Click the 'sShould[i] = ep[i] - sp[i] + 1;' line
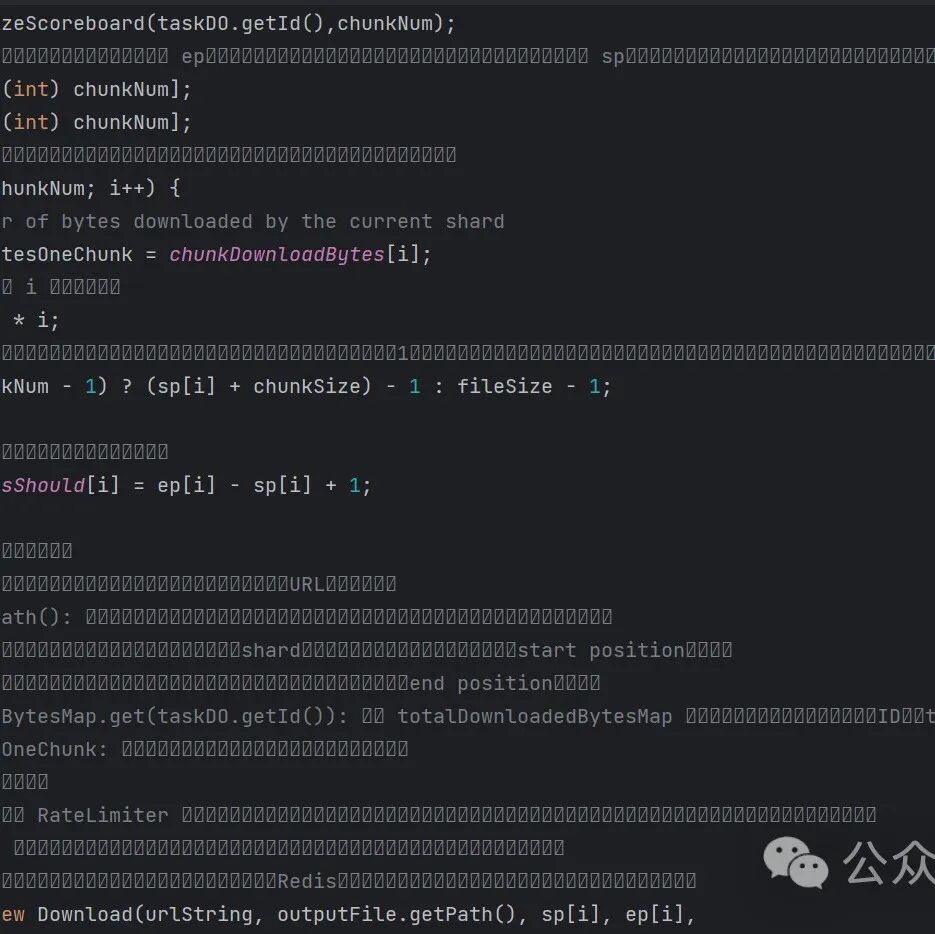The image size is (935, 934). pos(186,485)
